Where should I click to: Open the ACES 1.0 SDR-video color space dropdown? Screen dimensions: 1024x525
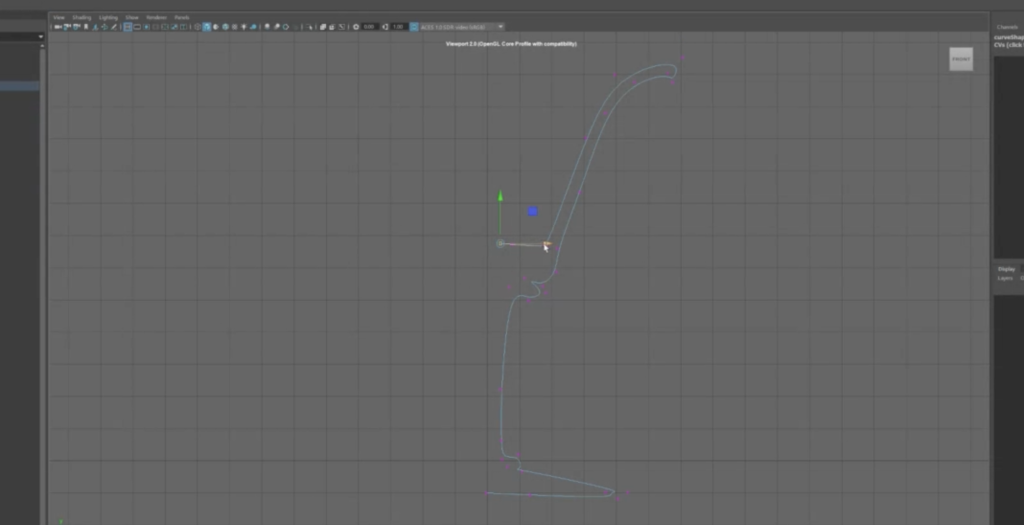(x=461, y=27)
